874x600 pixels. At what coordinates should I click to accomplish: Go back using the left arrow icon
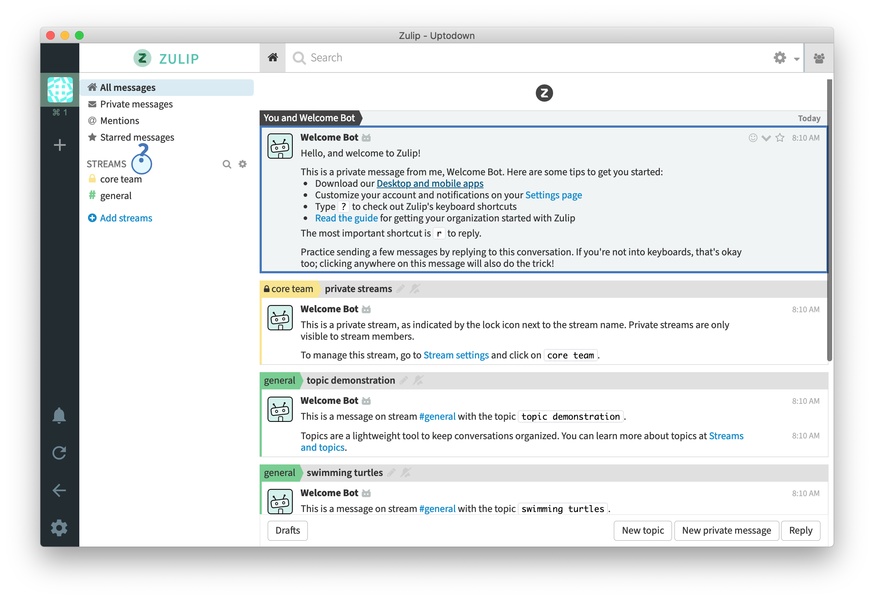(59, 490)
